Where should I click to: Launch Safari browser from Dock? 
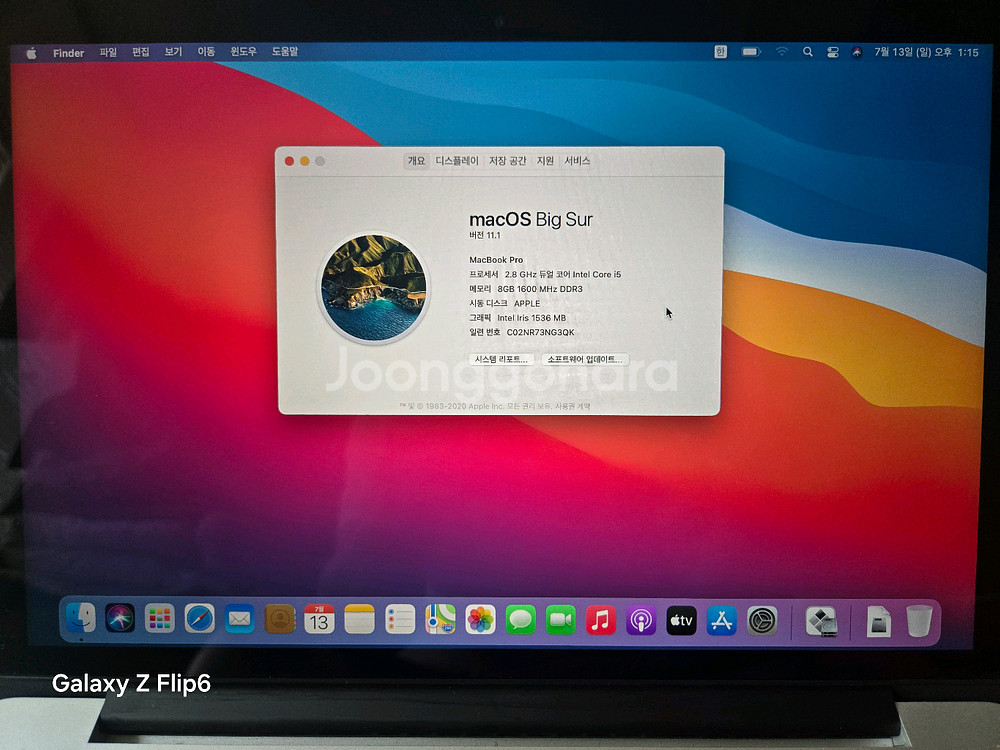(x=200, y=619)
